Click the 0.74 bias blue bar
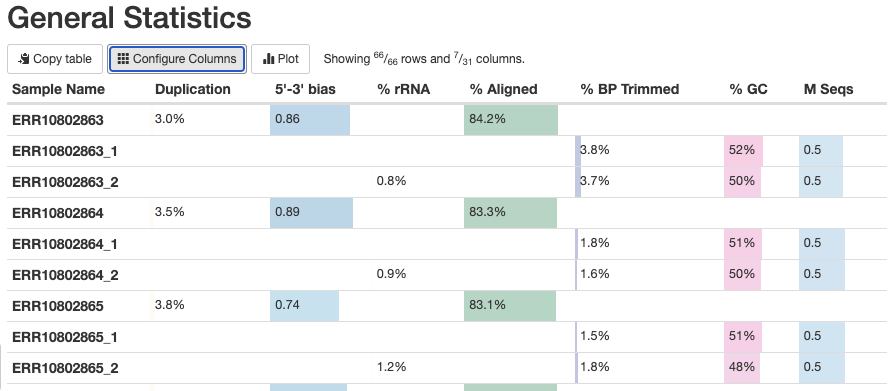This screenshot has height=391, width=896. tap(305, 306)
